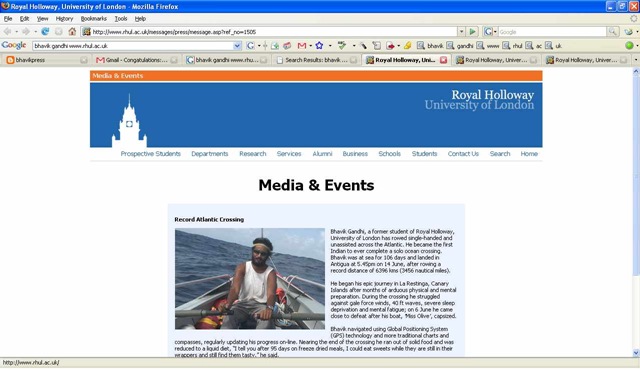The height and width of the screenshot is (370, 640).
Task: Open the Gmail icon in Google toolbar
Action: pos(302,46)
